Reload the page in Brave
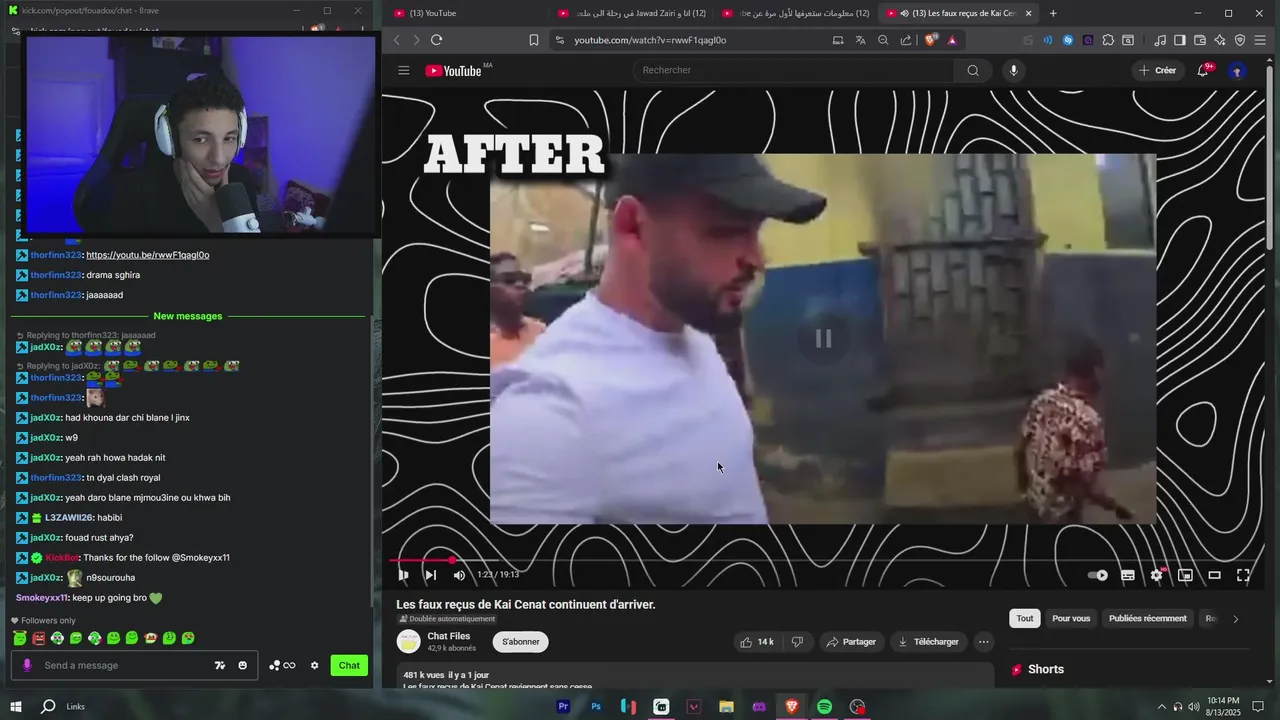This screenshot has width=1280, height=720. (x=436, y=40)
